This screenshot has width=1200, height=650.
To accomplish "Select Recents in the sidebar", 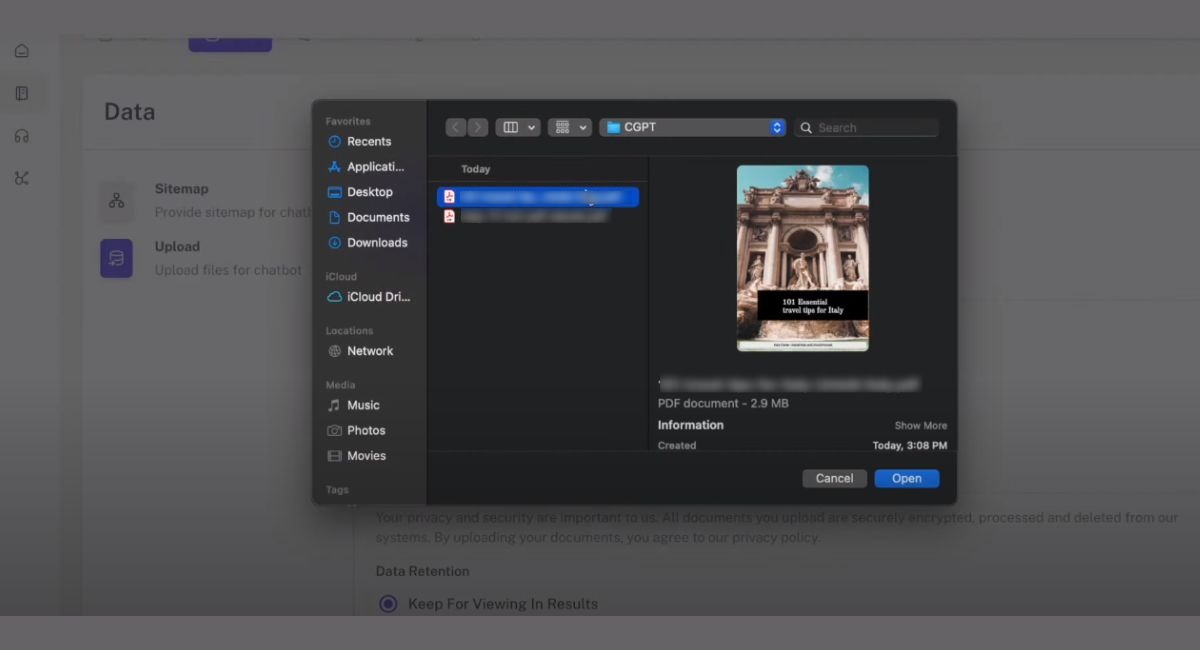I will click(368, 142).
